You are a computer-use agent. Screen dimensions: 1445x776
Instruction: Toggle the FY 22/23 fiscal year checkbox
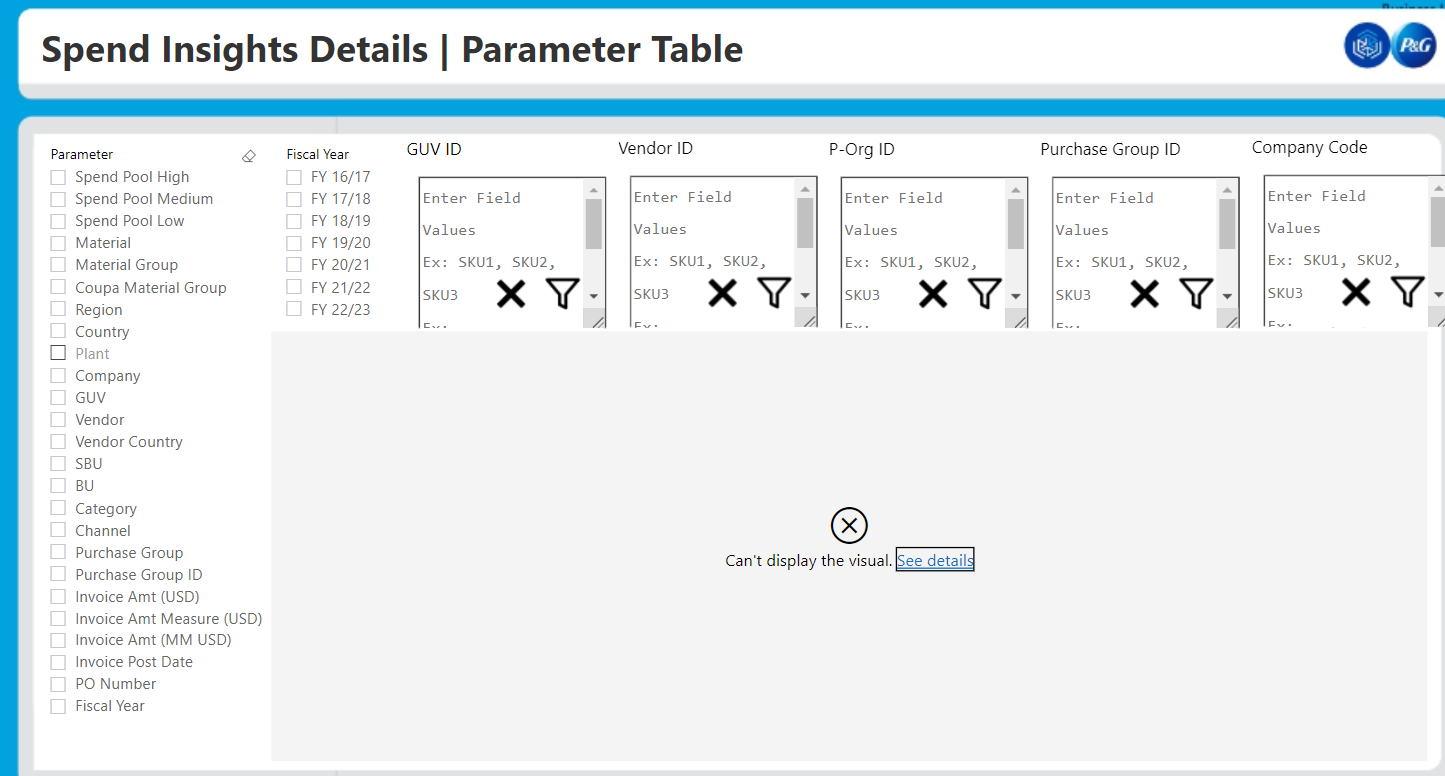point(294,309)
